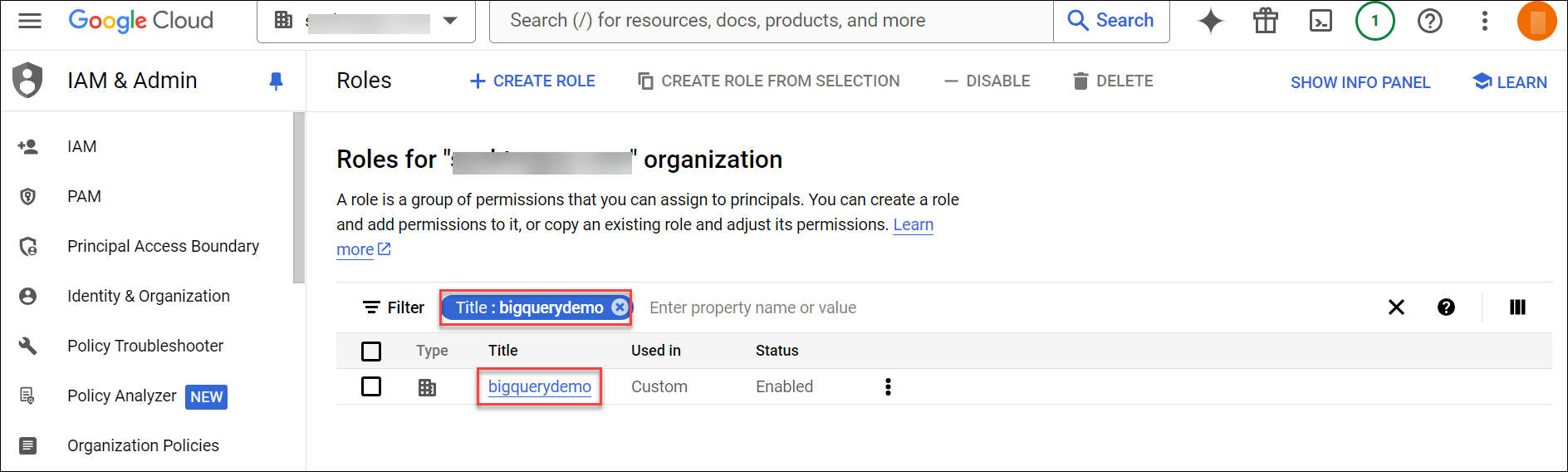Click the Status column header

777,351
